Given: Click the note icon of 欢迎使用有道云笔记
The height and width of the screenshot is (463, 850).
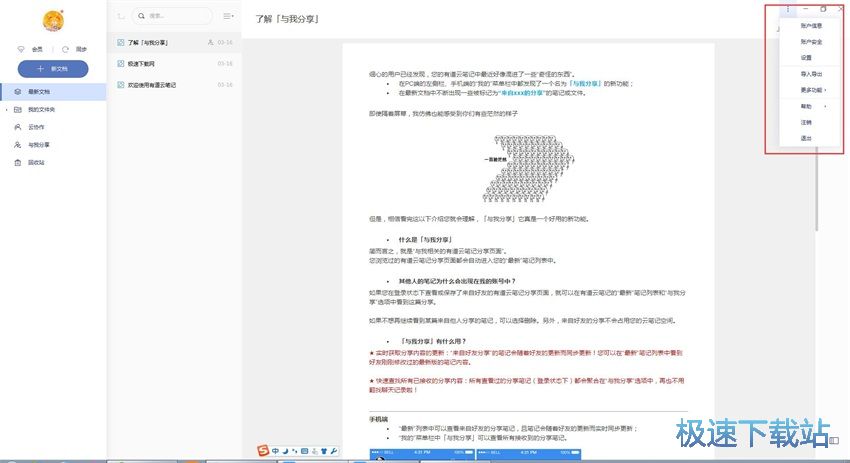Looking at the screenshot, I should (x=121, y=85).
